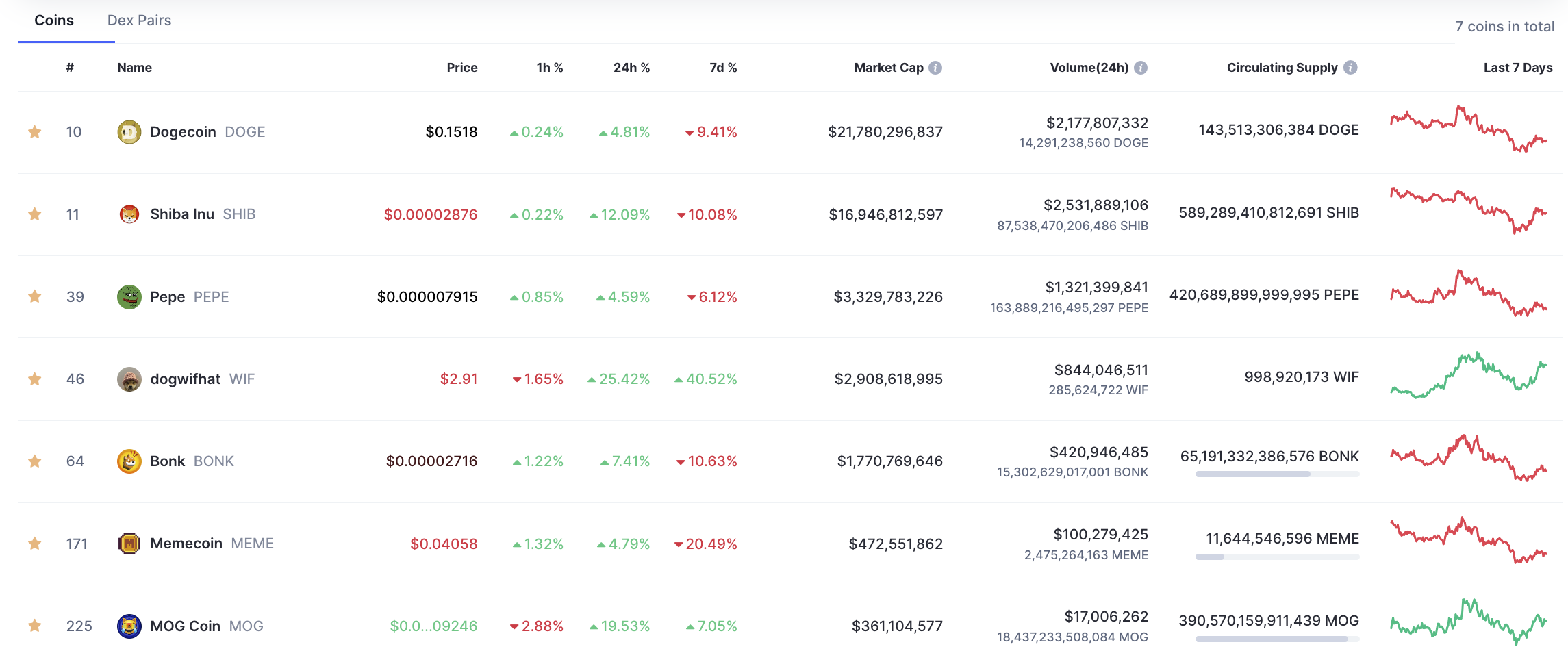Toggle the MOG Coin watchlist star

(34, 626)
